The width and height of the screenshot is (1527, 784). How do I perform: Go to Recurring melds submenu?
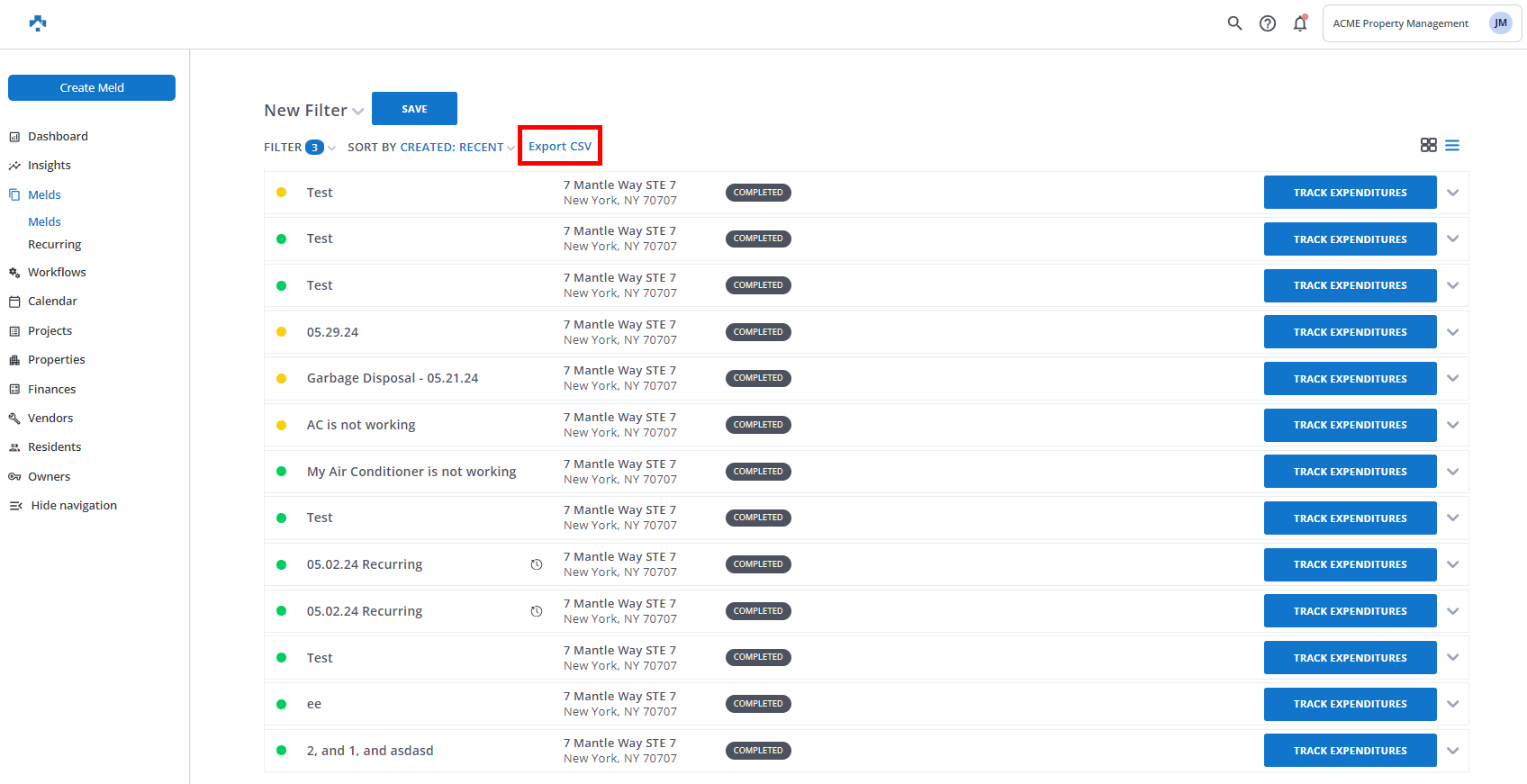tap(54, 245)
